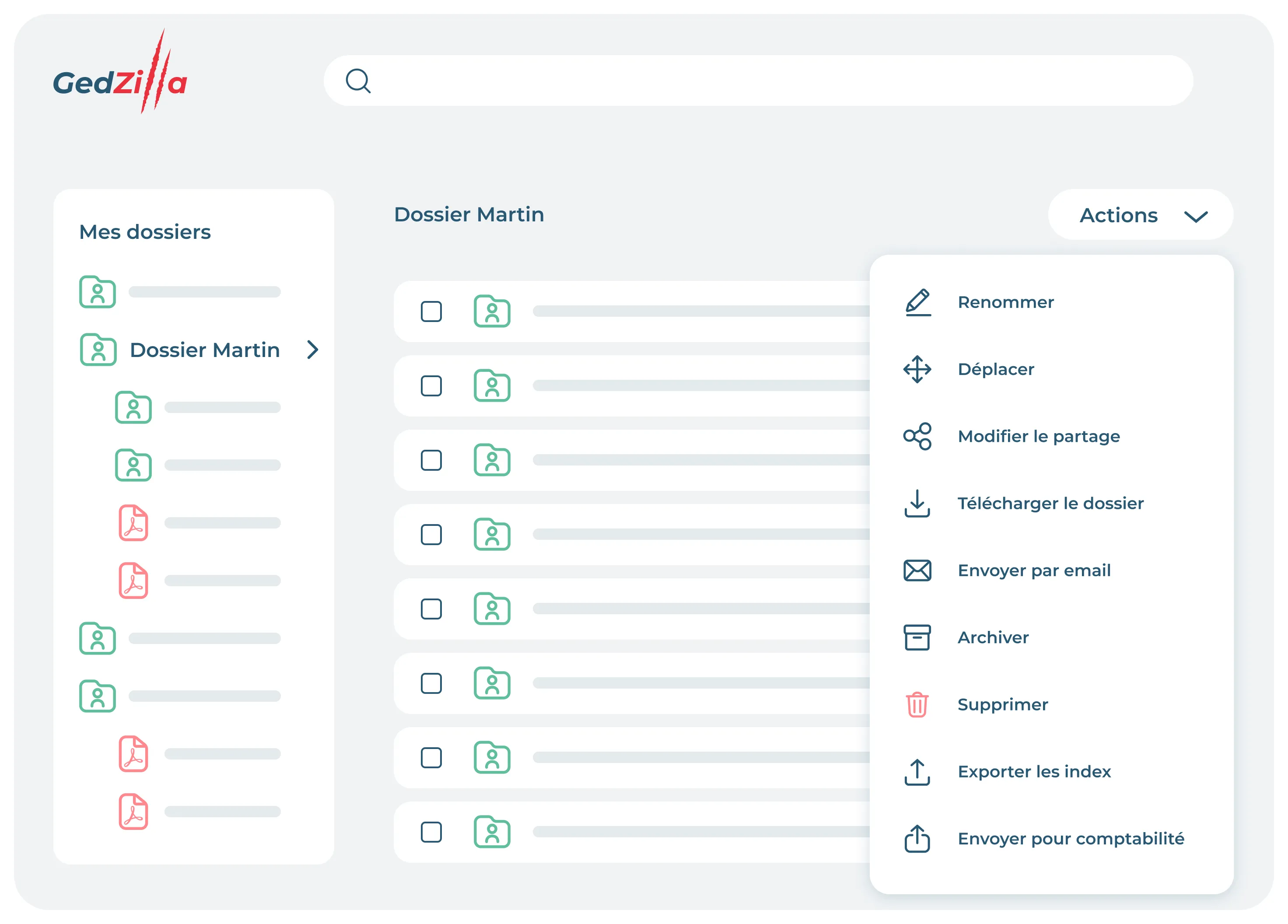Tick the checkbox of the third folder row
Image resolution: width=1288 pixels, height=924 pixels.
pos(431,460)
